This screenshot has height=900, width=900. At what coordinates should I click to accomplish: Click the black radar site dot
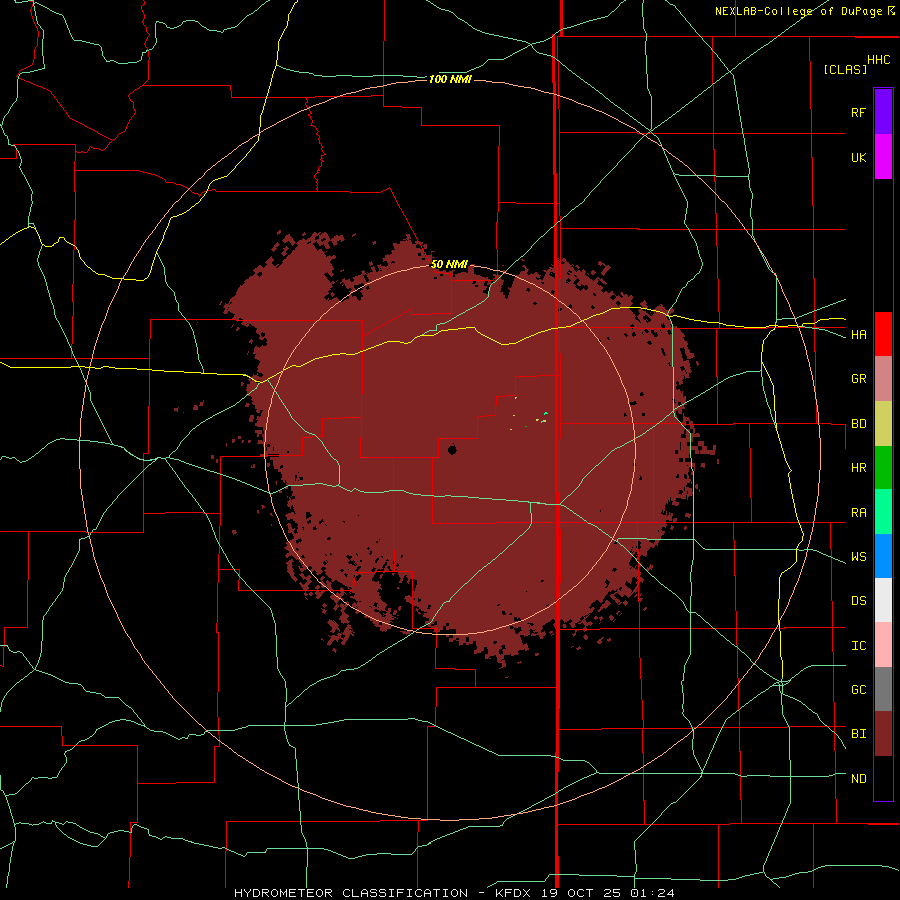(x=452, y=450)
